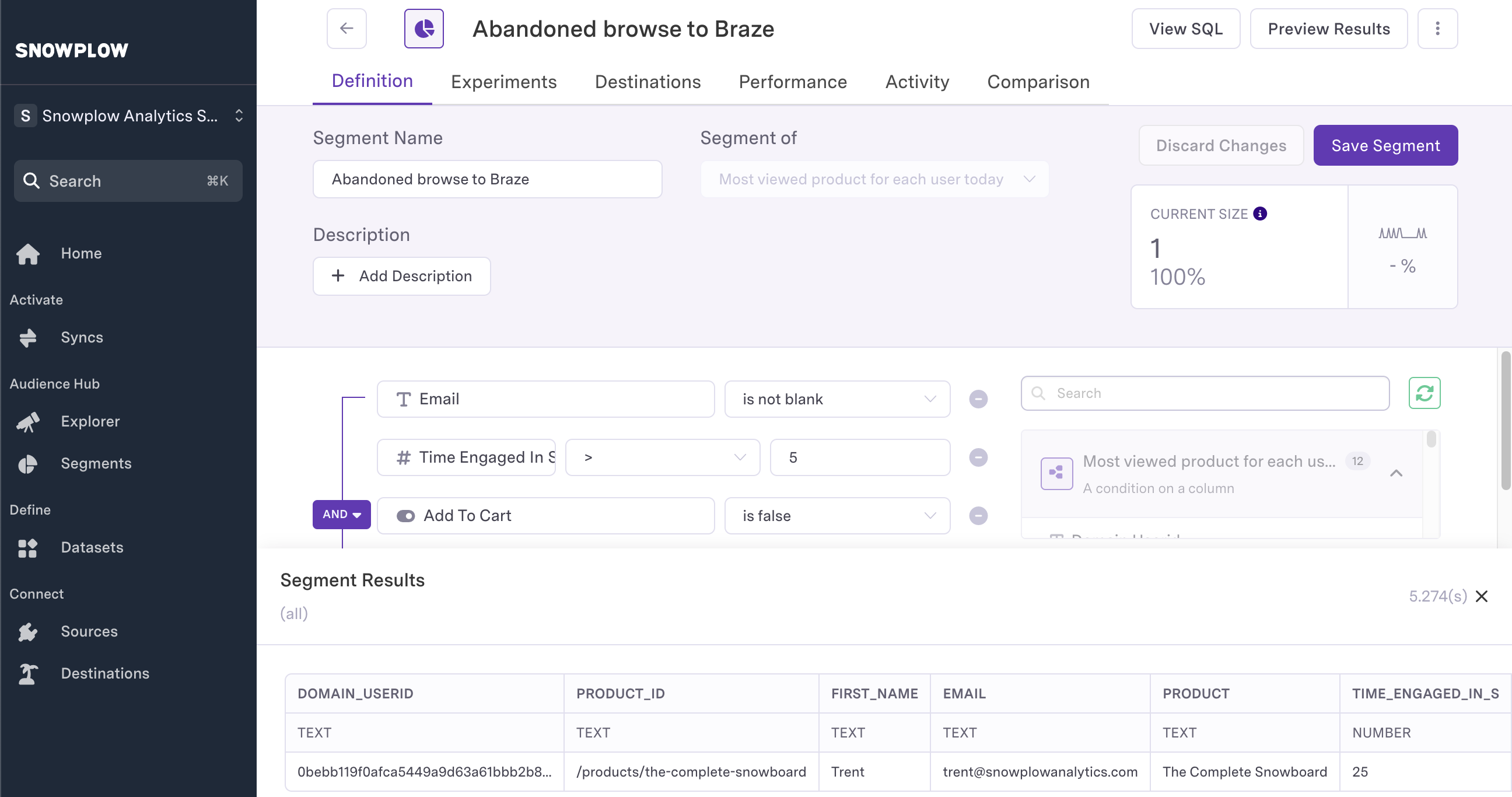The image size is (1512, 797).
Task: Open the 'is not blank' operator dropdown
Action: 837,399
